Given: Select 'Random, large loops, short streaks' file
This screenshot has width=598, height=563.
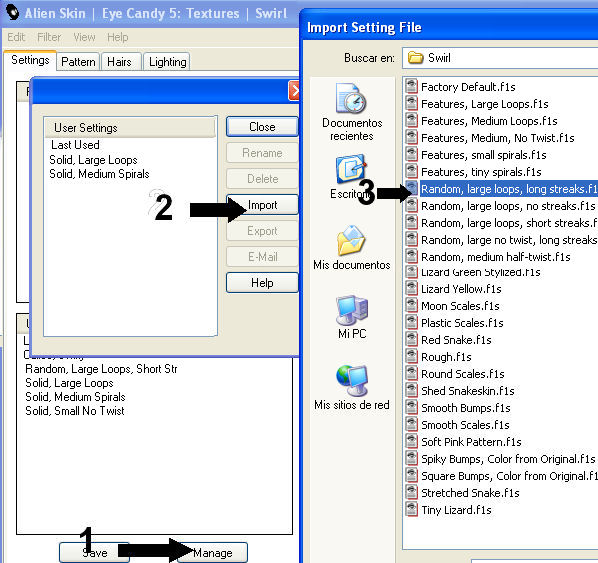Looking at the screenshot, I should pos(509,222).
